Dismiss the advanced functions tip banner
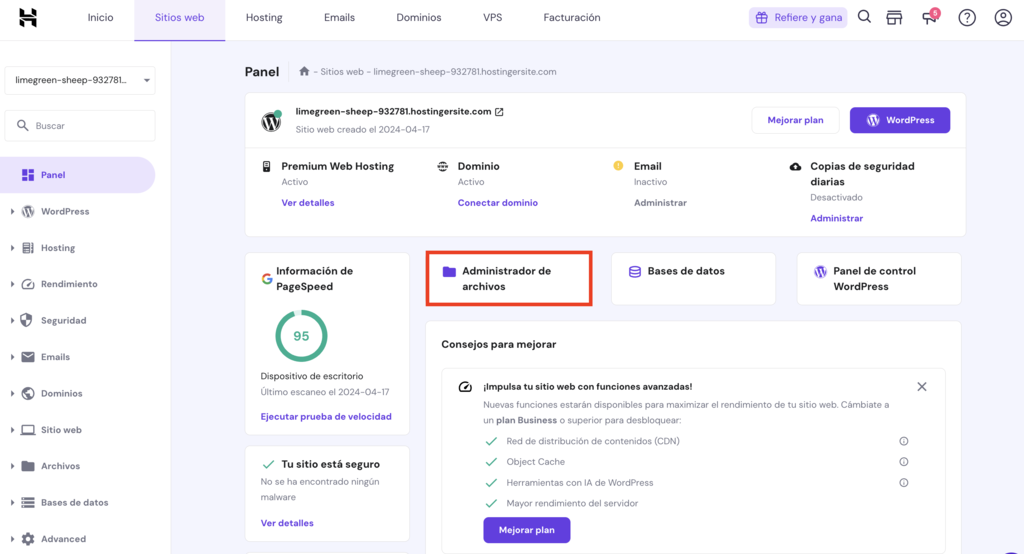This screenshot has height=554, width=1024. (922, 386)
